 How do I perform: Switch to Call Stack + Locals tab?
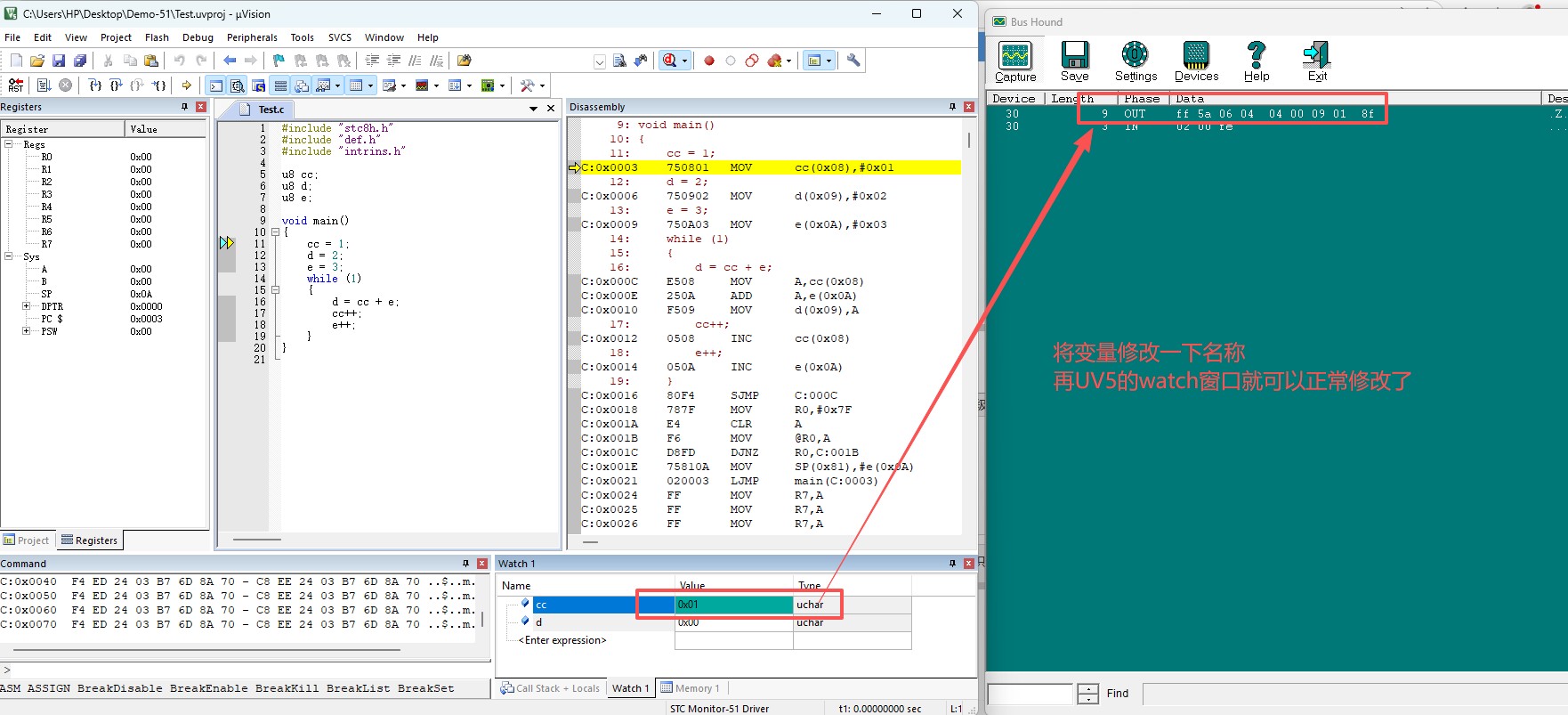click(550, 688)
